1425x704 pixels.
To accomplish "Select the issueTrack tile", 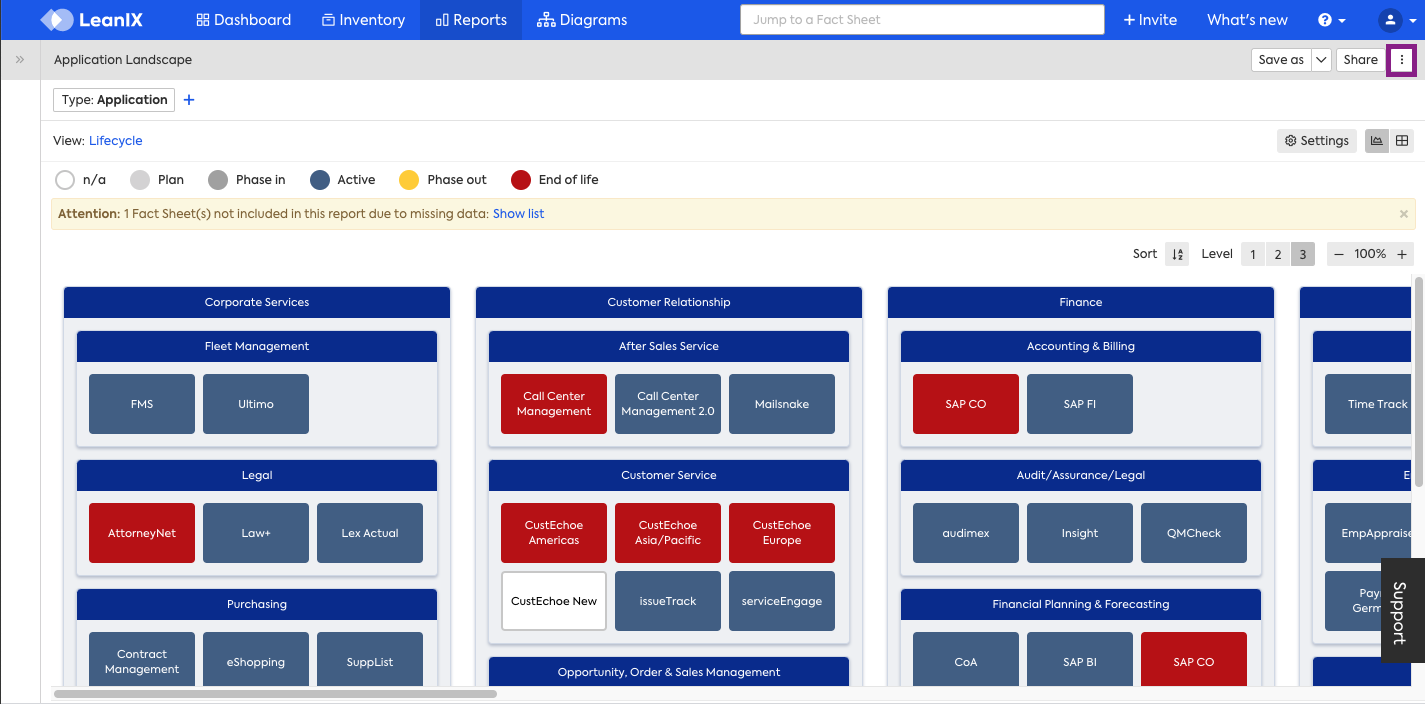I will click(668, 601).
